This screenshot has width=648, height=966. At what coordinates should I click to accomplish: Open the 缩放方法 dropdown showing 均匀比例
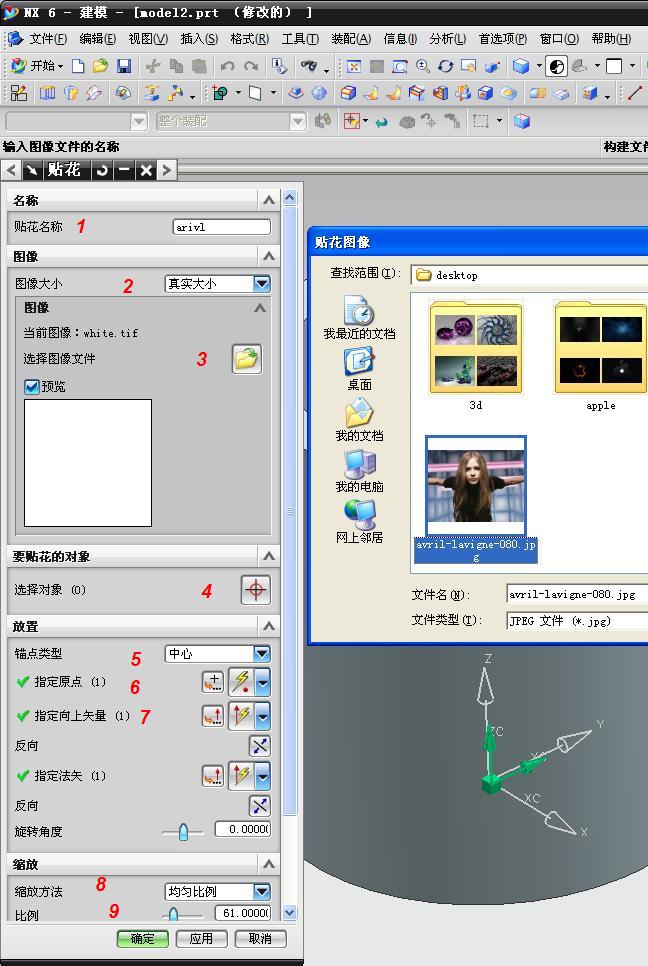pos(217,891)
